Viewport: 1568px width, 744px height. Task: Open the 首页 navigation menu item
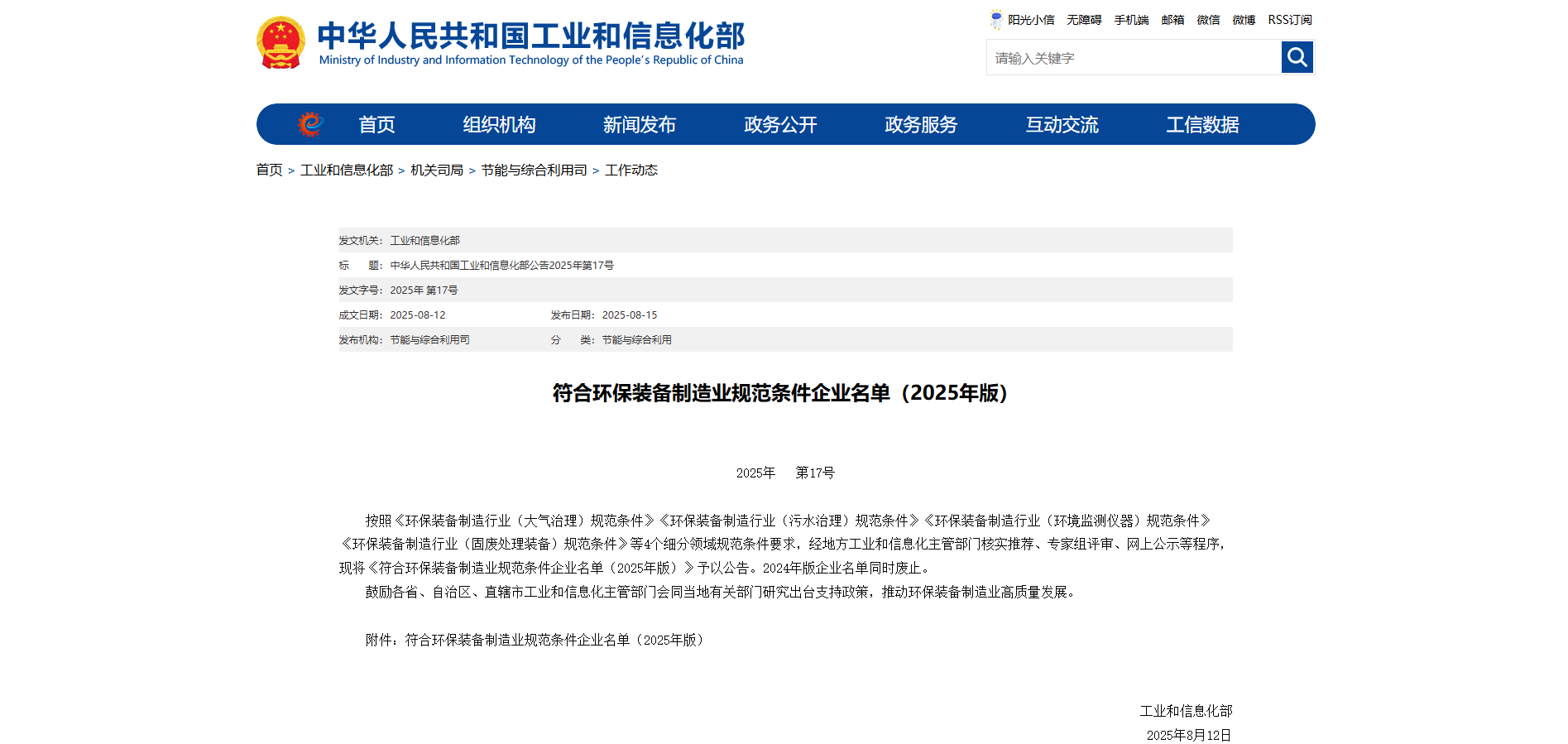tap(376, 125)
